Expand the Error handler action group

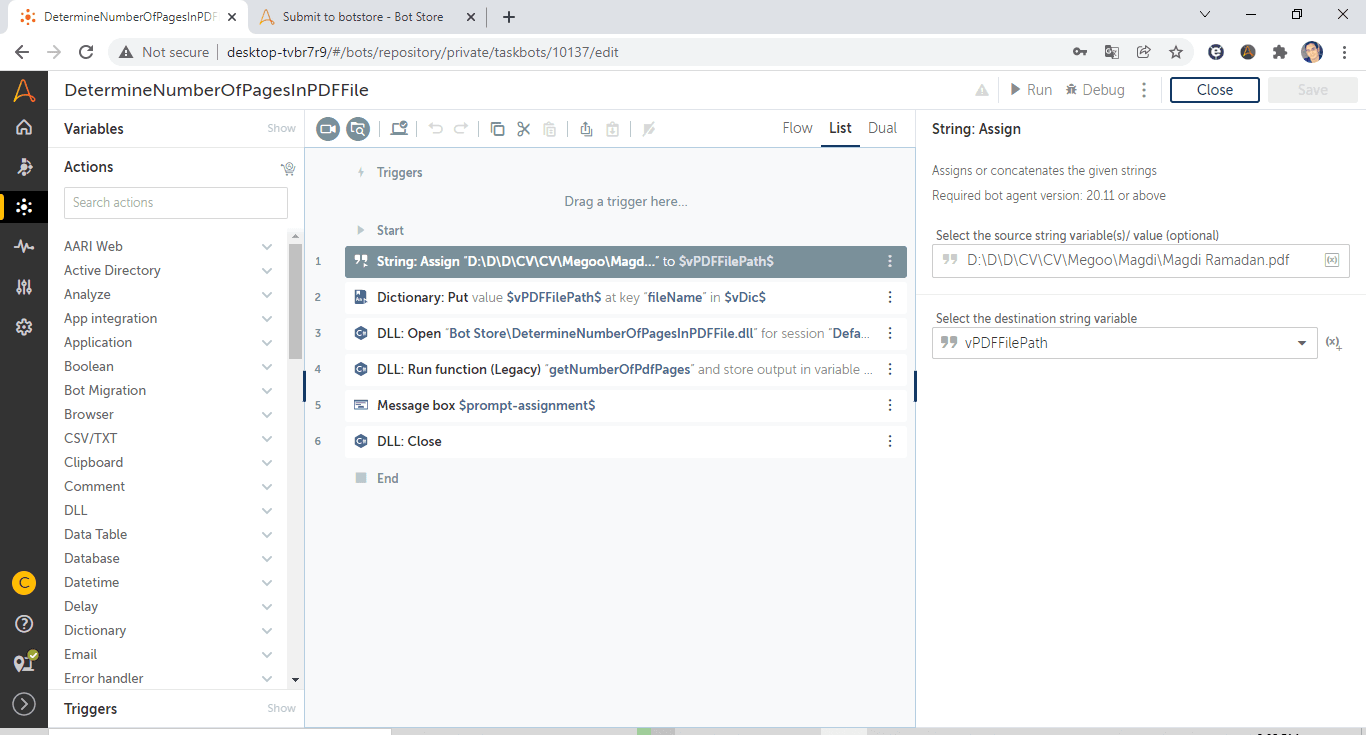click(267, 678)
